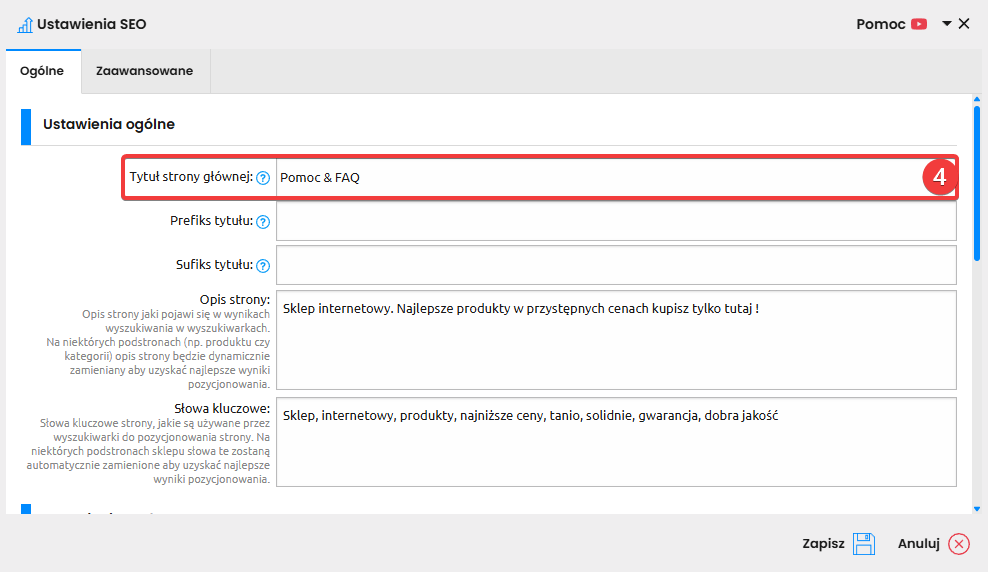Focus the Tytuł strony głównej input field
Screen dimensions: 988x572
[x=600, y=178]
